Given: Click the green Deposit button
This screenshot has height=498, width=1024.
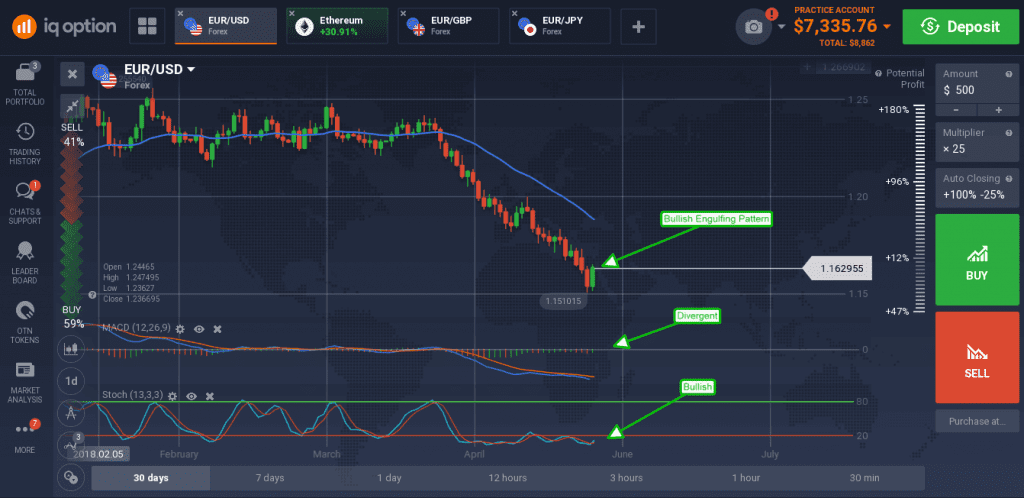Looking at the screenshot, I should (960, 26).
